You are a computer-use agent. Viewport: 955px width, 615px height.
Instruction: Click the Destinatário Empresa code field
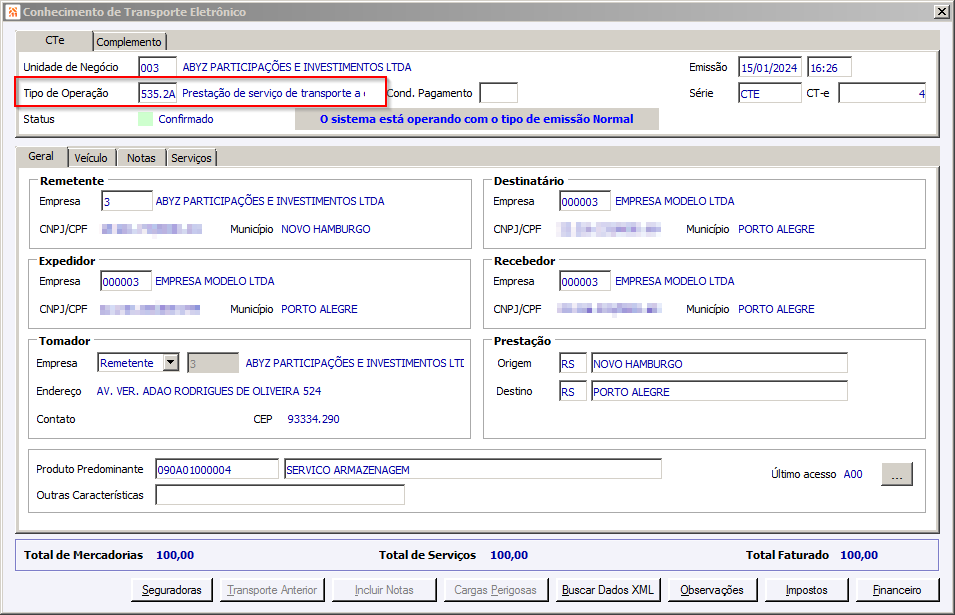pos(585,201)
